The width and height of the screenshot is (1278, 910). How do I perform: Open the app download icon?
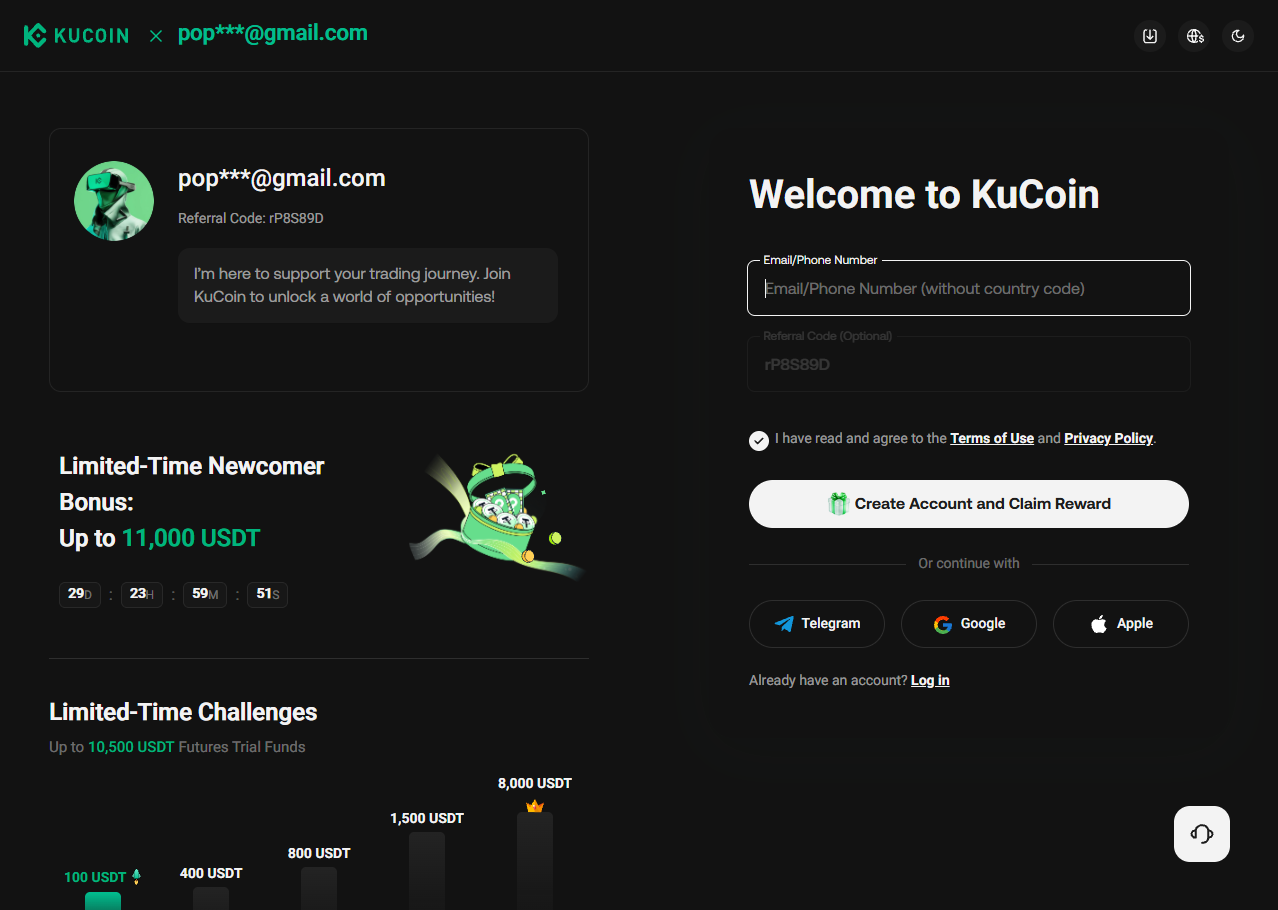[1149, 35]
